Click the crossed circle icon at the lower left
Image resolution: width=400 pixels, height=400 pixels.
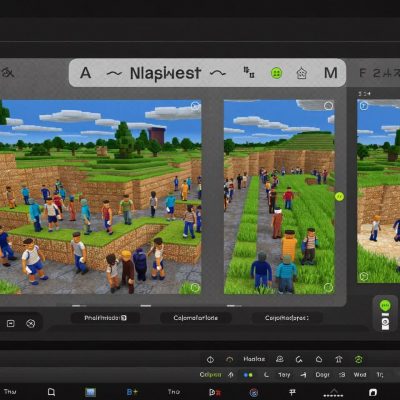31,323
